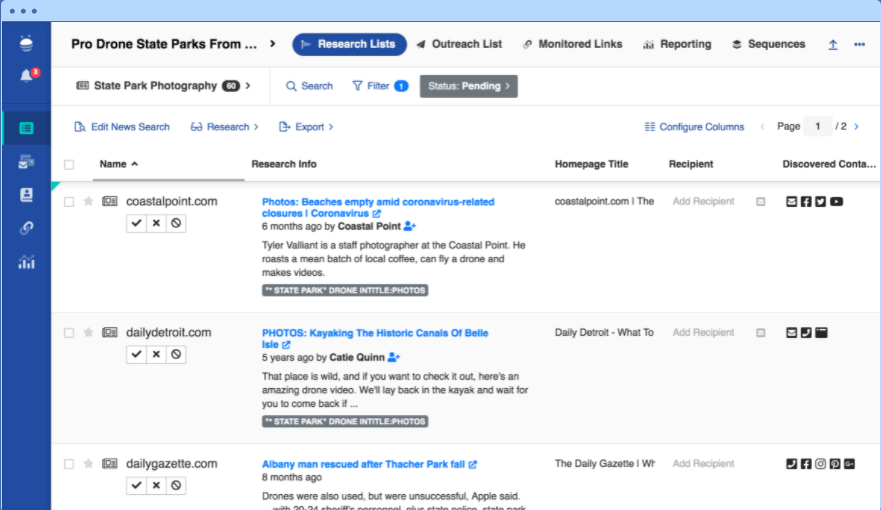Star the coastalpoint.com row
This screenshot has width=881, height=510.
pos(88,201)
